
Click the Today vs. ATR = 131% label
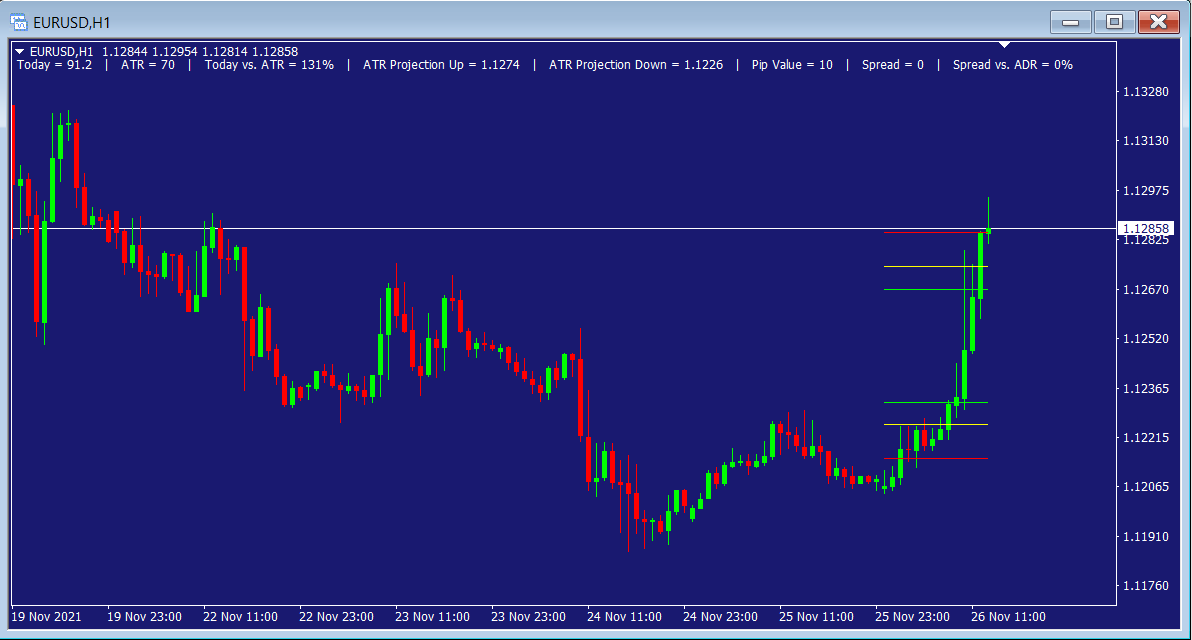click(x=268, y=65)
